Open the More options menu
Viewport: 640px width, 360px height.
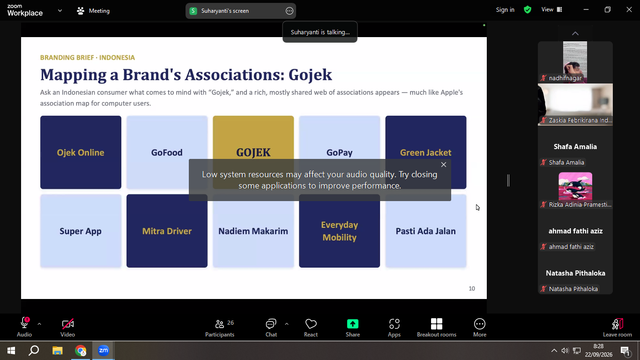[x=480, y=327]
